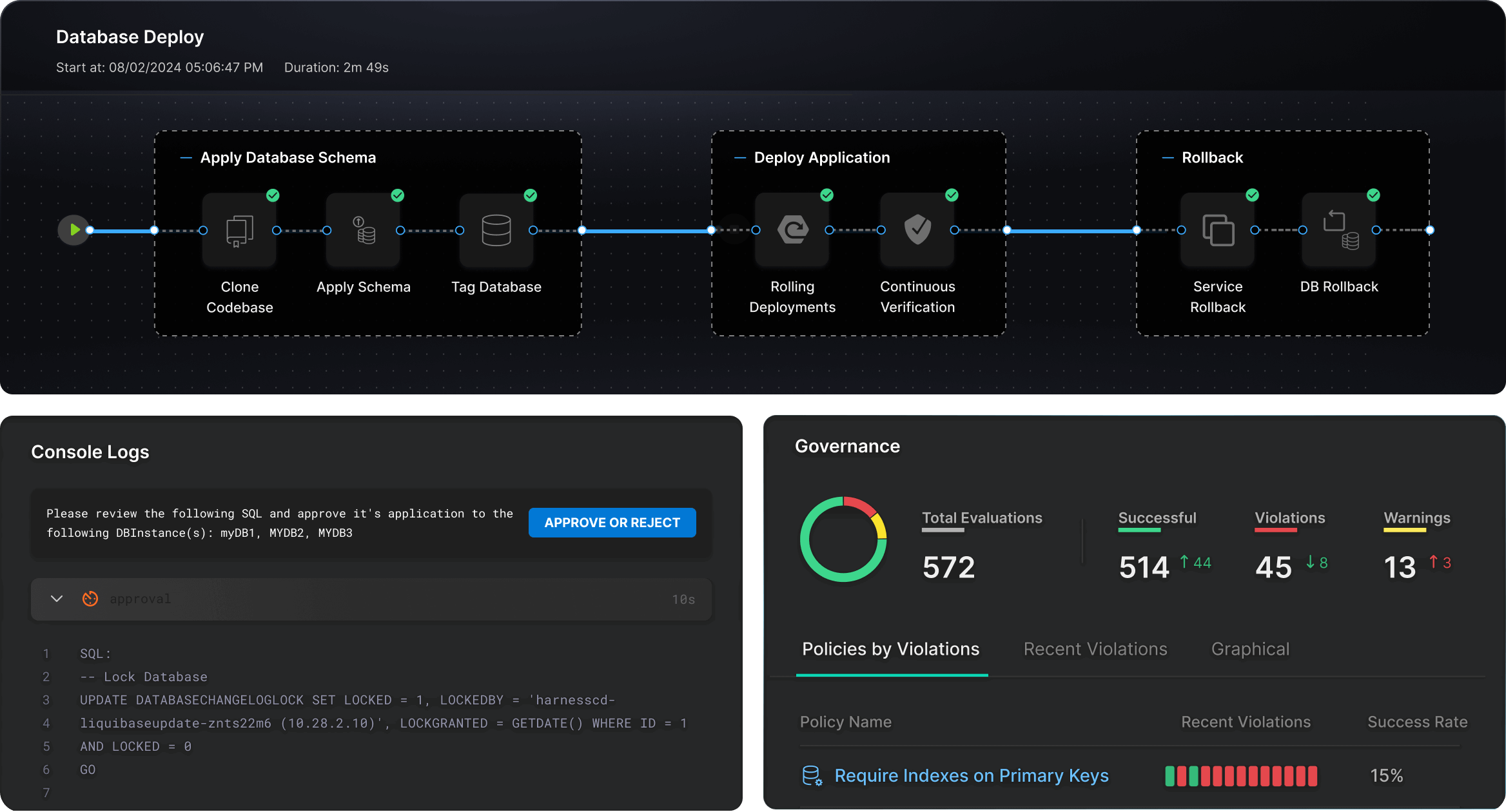Open the Tag Database step icon

click(496, 230)
